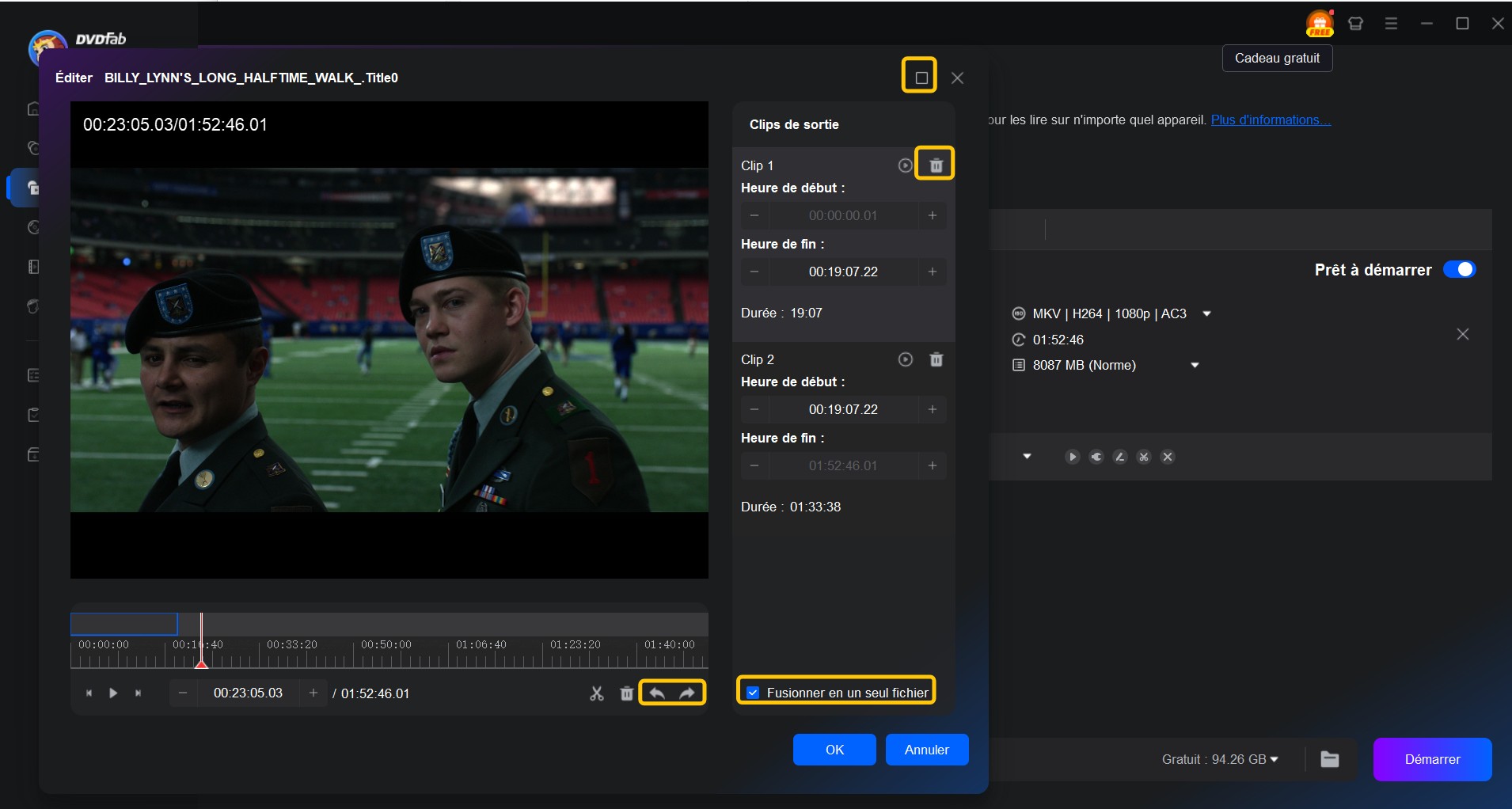Decrease Clip 2 start time
1512x809 pixels.
click(x=754, y=409)
